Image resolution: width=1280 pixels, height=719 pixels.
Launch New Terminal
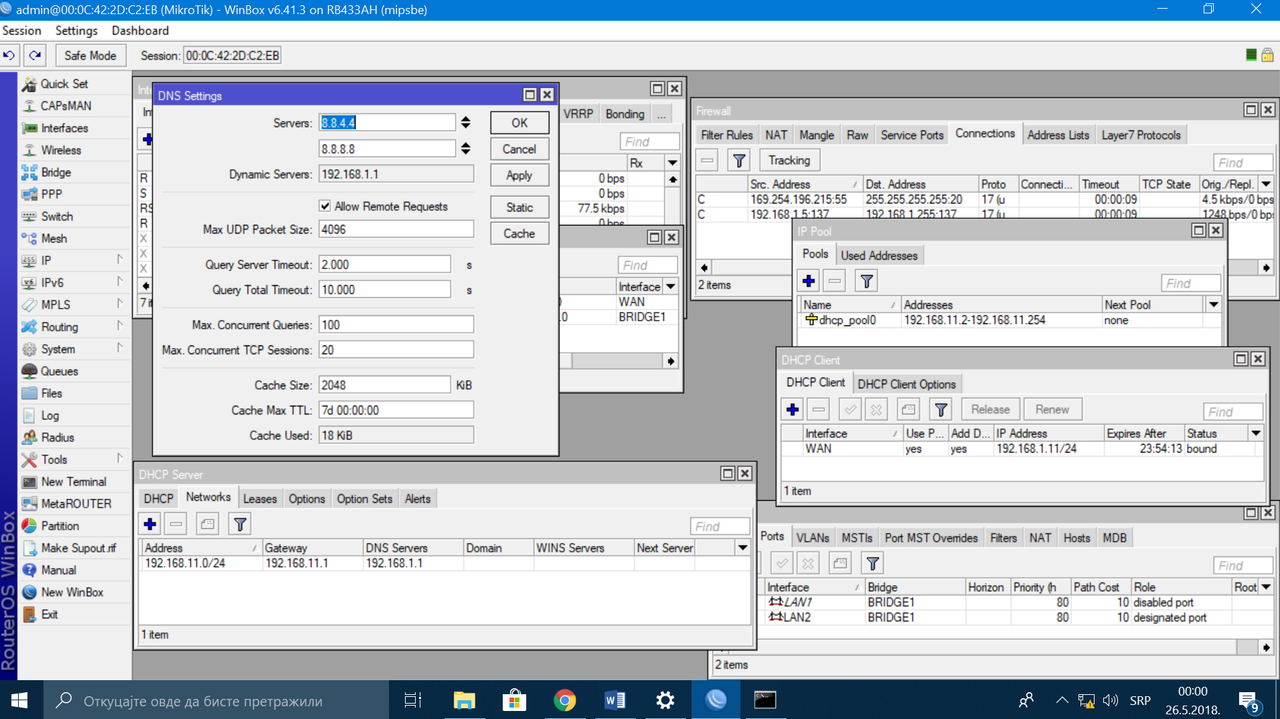(73, 481)
